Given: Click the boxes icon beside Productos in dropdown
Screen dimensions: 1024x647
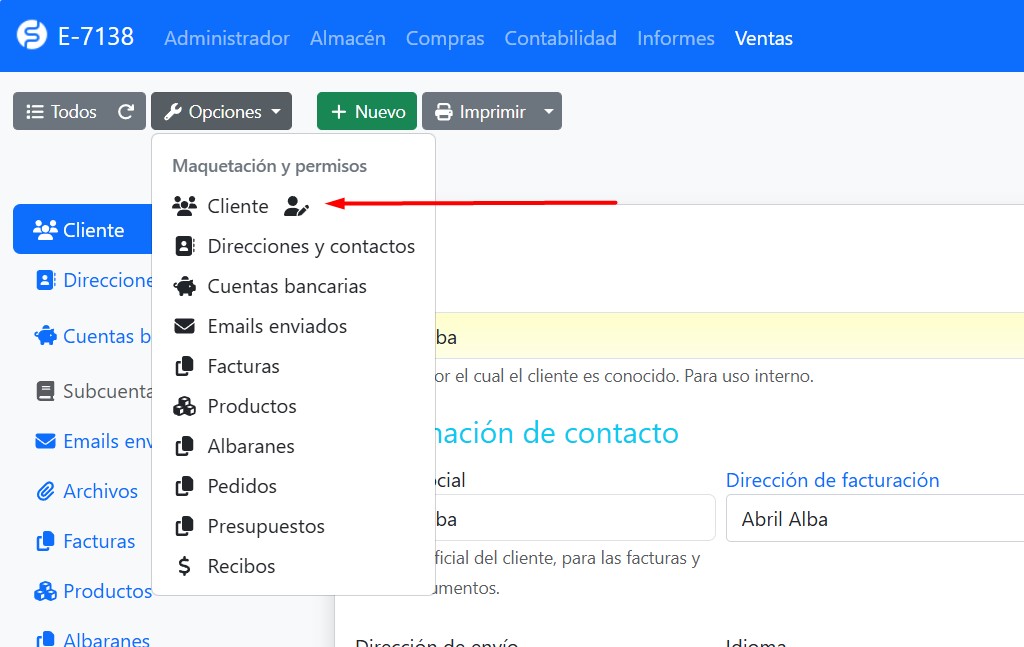Looking at the screenshot, I should click(x=184, y=406).
